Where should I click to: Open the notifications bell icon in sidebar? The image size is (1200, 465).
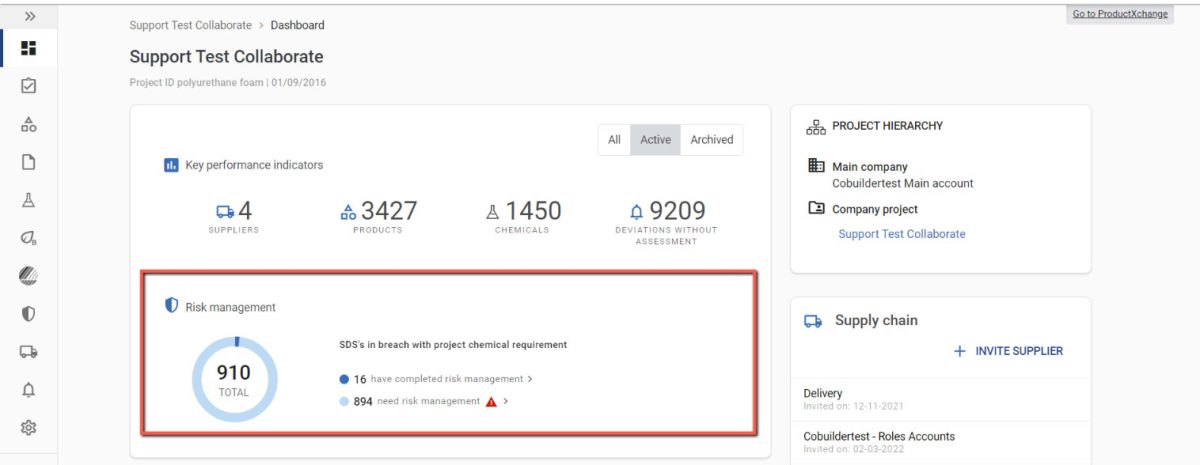point(28,390)
